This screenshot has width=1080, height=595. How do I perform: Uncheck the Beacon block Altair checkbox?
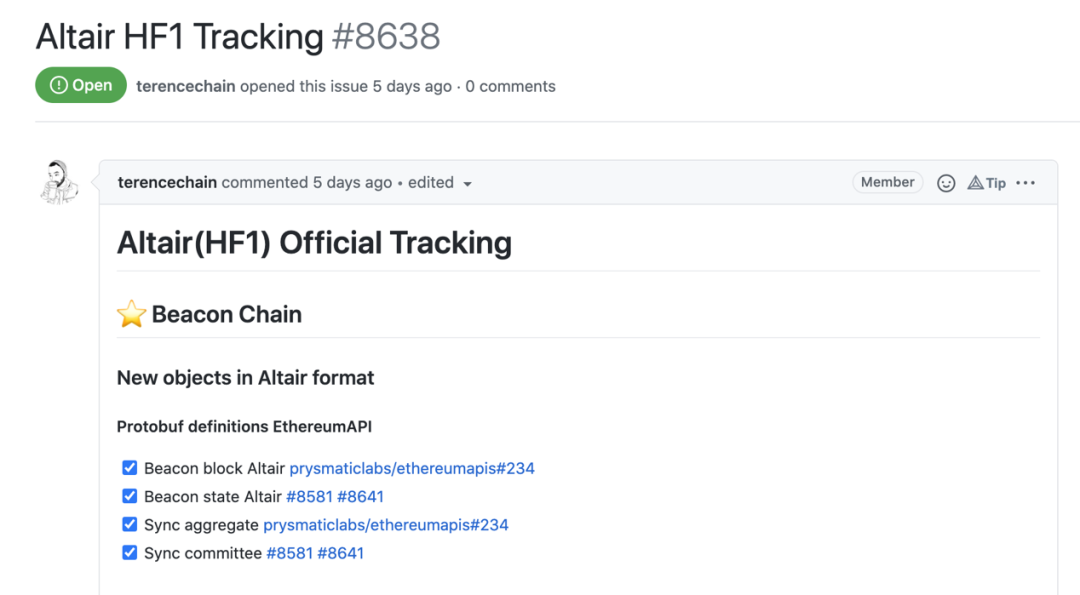[129, 468]
